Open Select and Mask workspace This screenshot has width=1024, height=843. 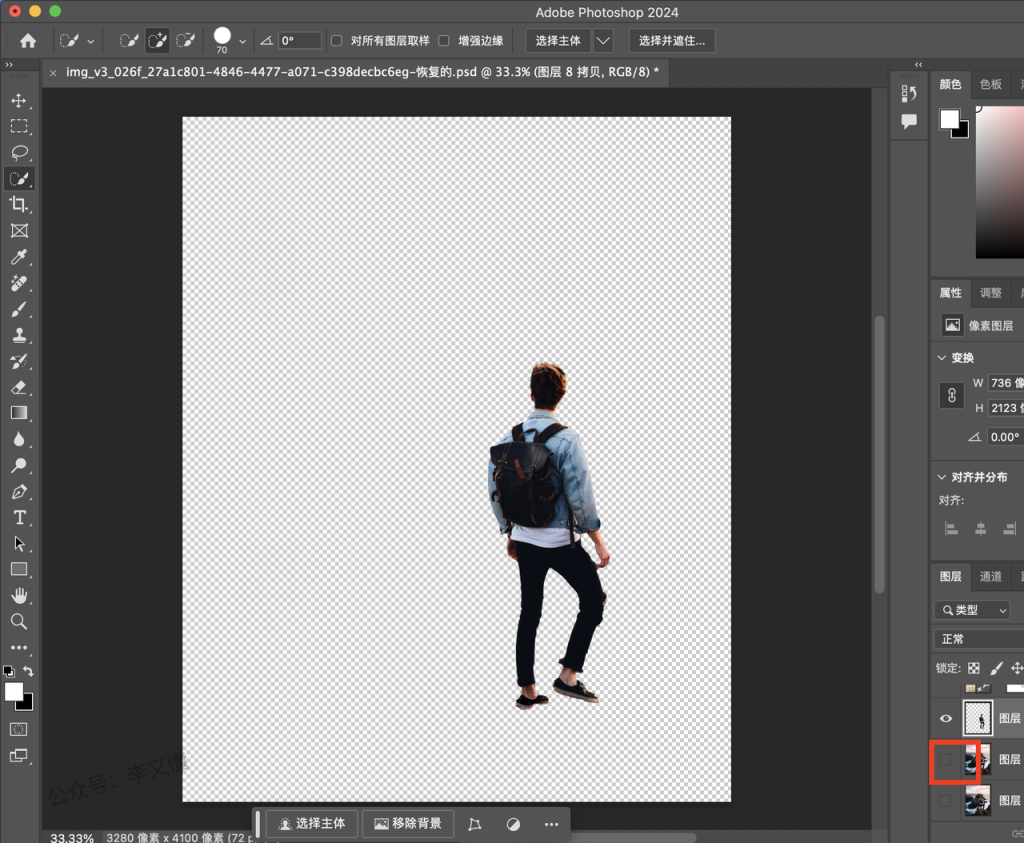point(672,40)
